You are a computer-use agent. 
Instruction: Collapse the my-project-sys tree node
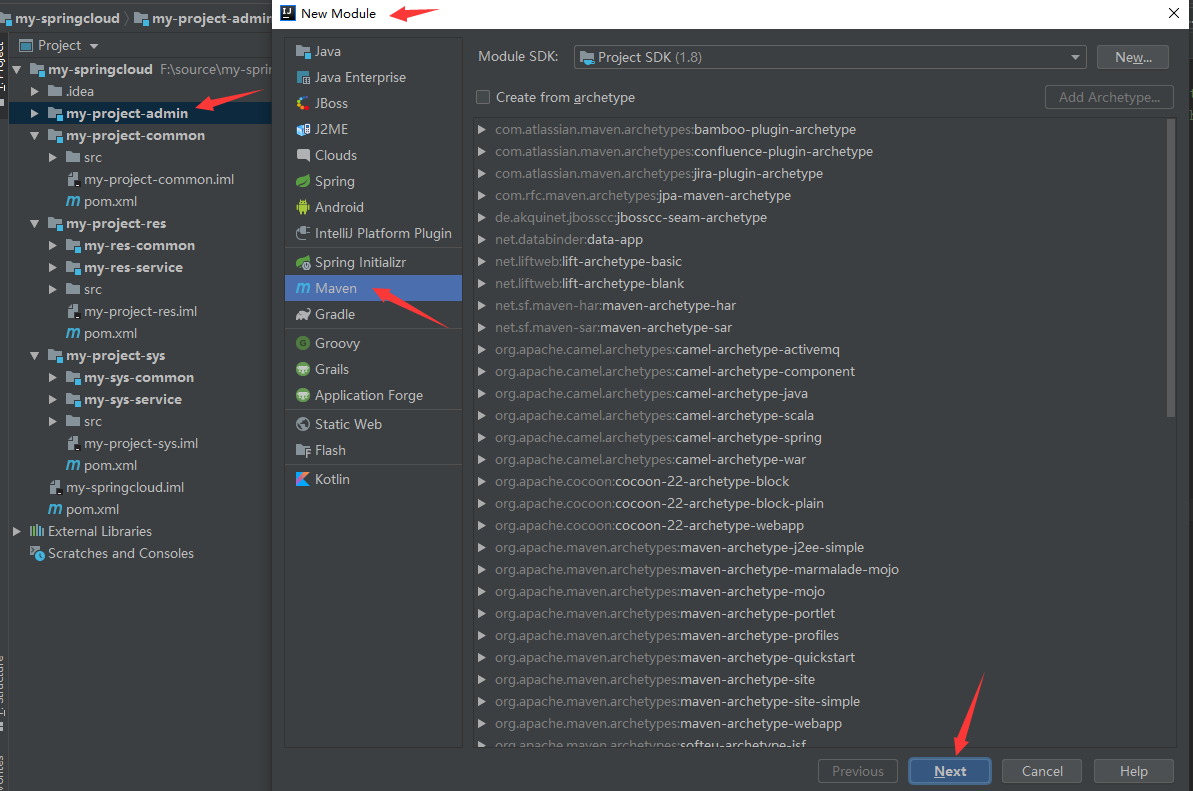click(34, 355)
